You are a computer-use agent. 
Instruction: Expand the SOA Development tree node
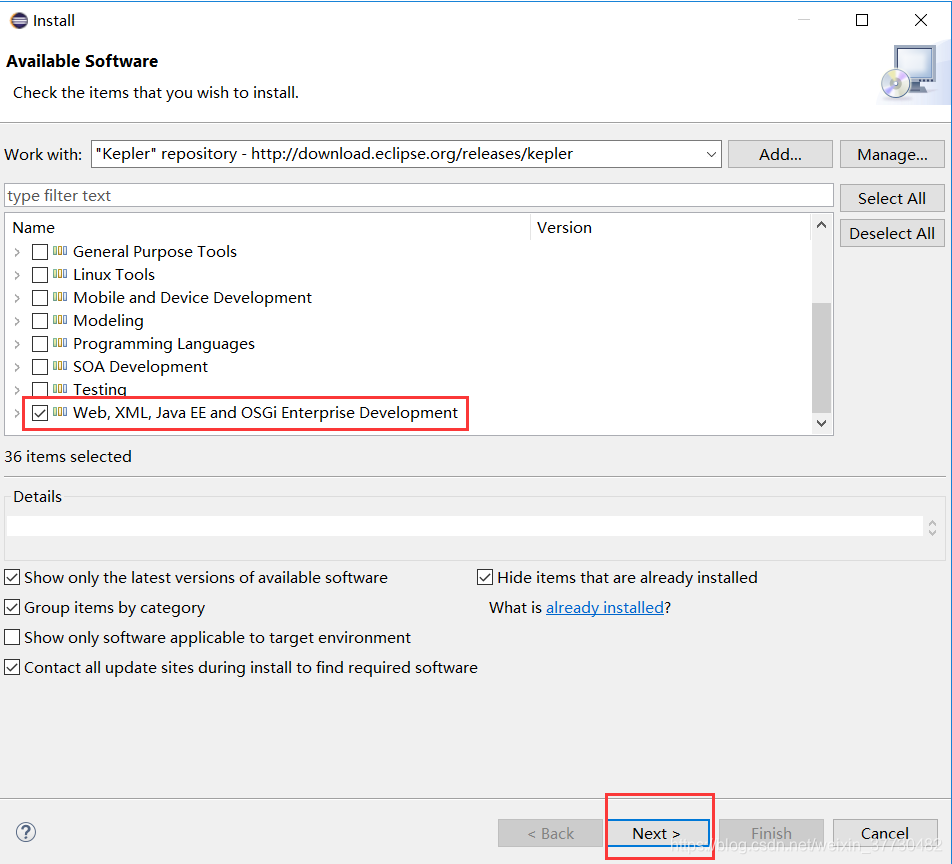point(17,367)
